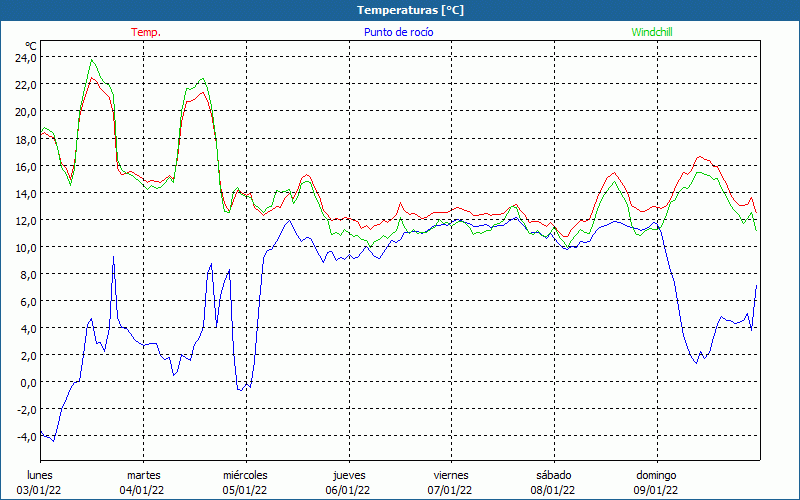Image resolution: width=800 pixels, height=500 pixels.
Task: Click the 24,0 y-axis label
Action: click(26, 58)
